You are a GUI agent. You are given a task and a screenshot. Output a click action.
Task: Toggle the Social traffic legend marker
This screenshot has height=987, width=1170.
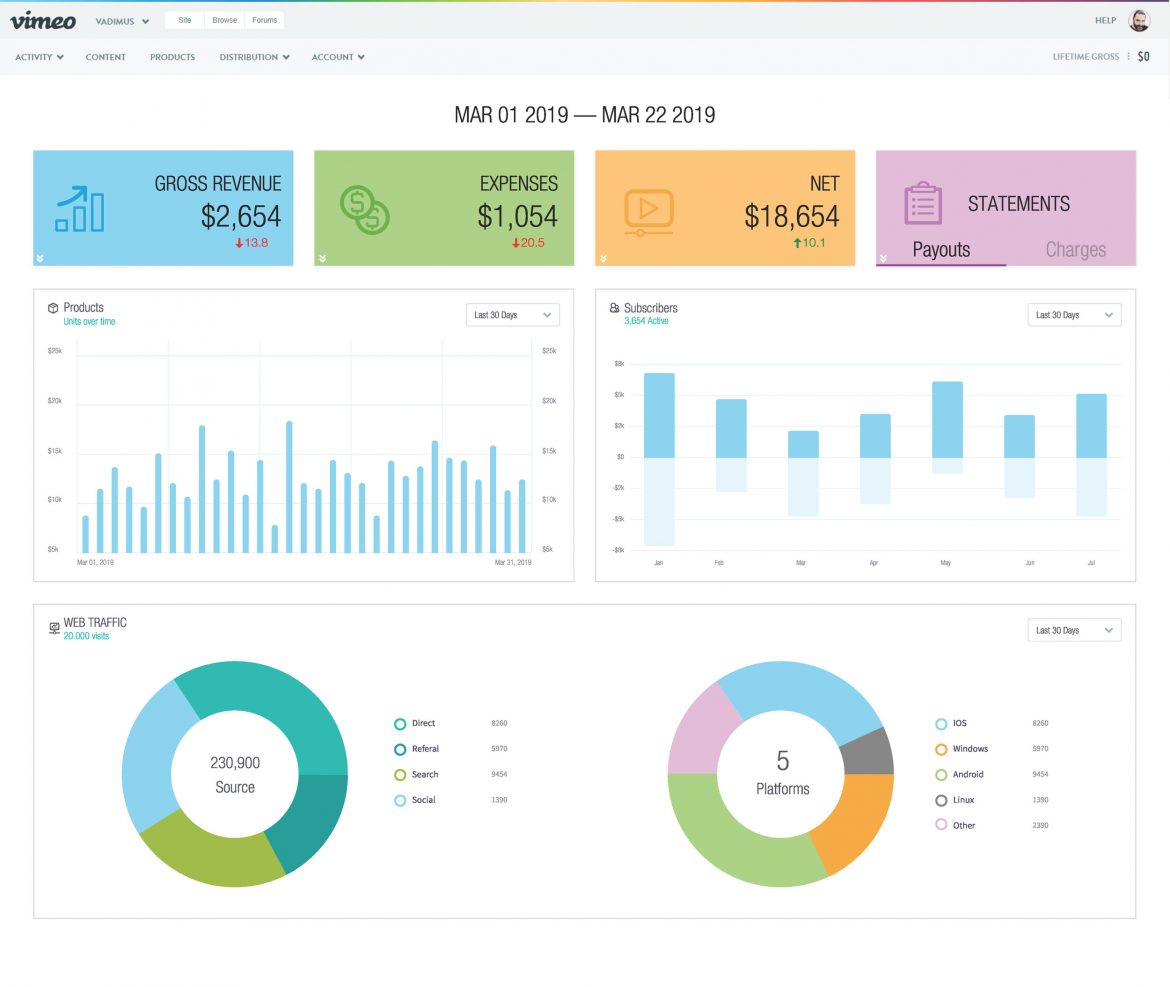click(x=400, y=799)
